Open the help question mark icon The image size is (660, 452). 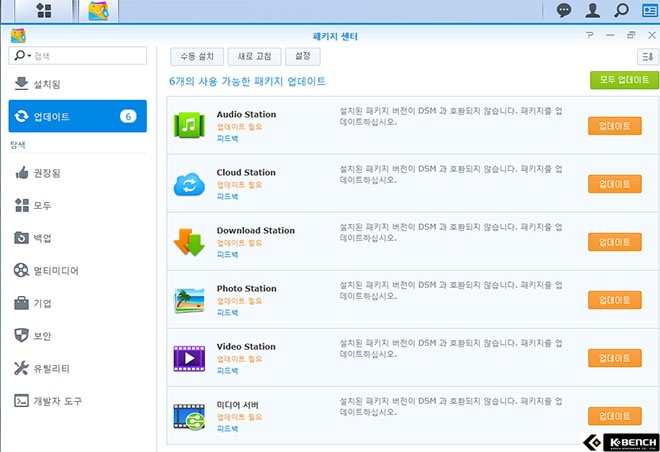click(590, 35)
